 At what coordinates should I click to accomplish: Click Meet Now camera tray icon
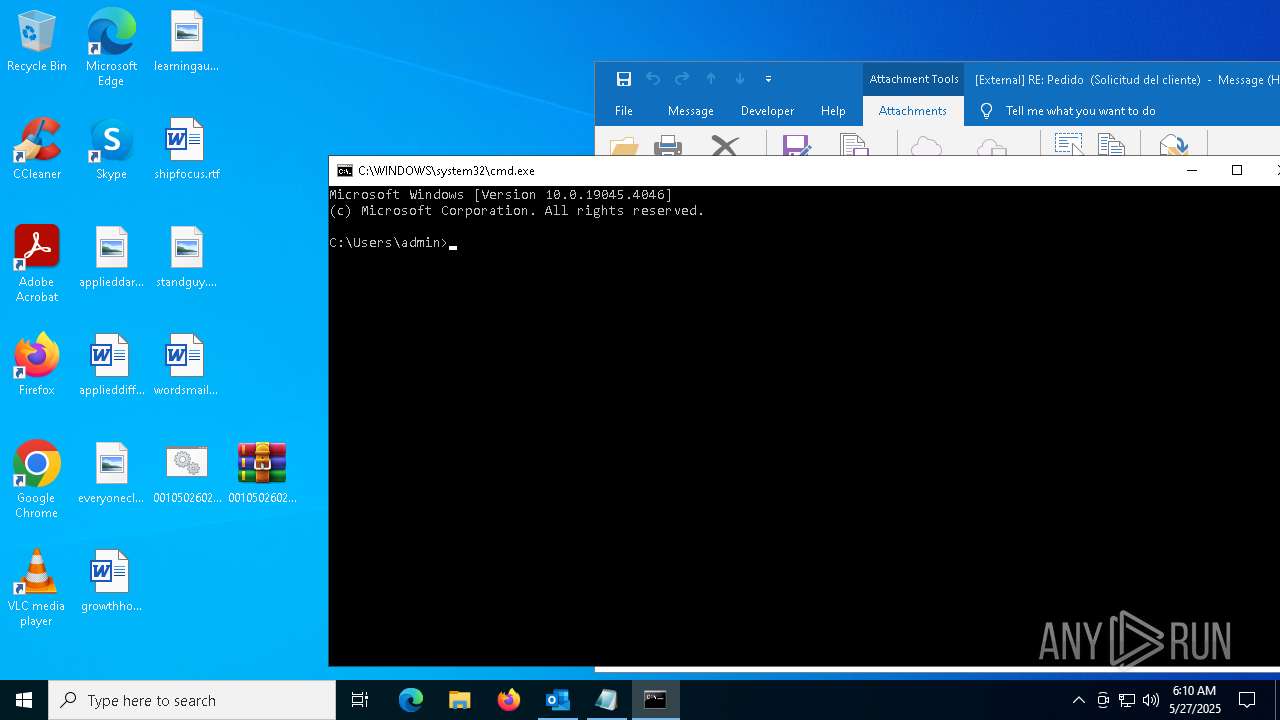(x=1103, y=700)
